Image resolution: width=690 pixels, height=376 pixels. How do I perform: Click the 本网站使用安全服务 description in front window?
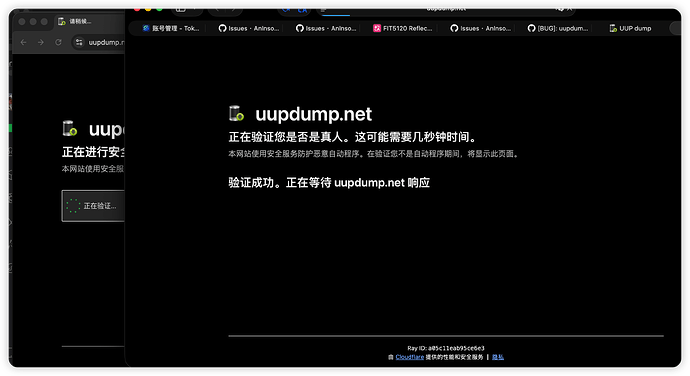[x=374, y=154]
